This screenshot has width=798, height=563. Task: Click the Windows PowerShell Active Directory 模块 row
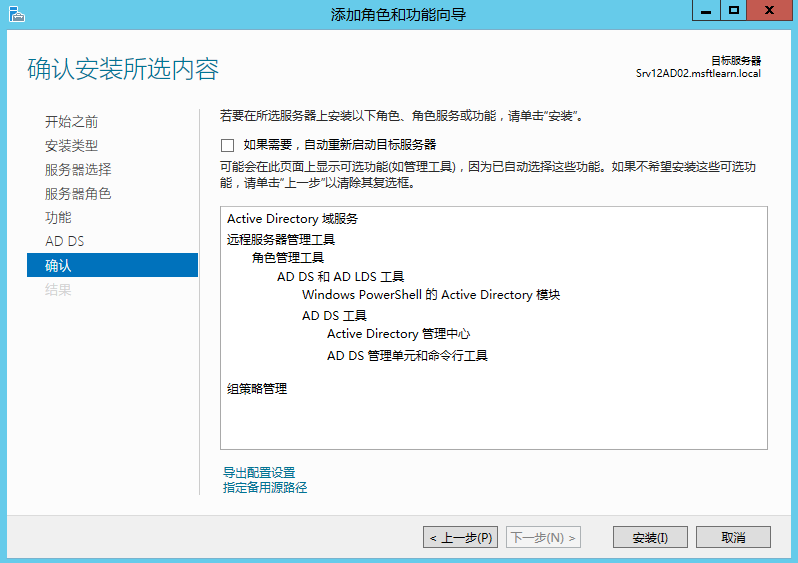point(431,295)
